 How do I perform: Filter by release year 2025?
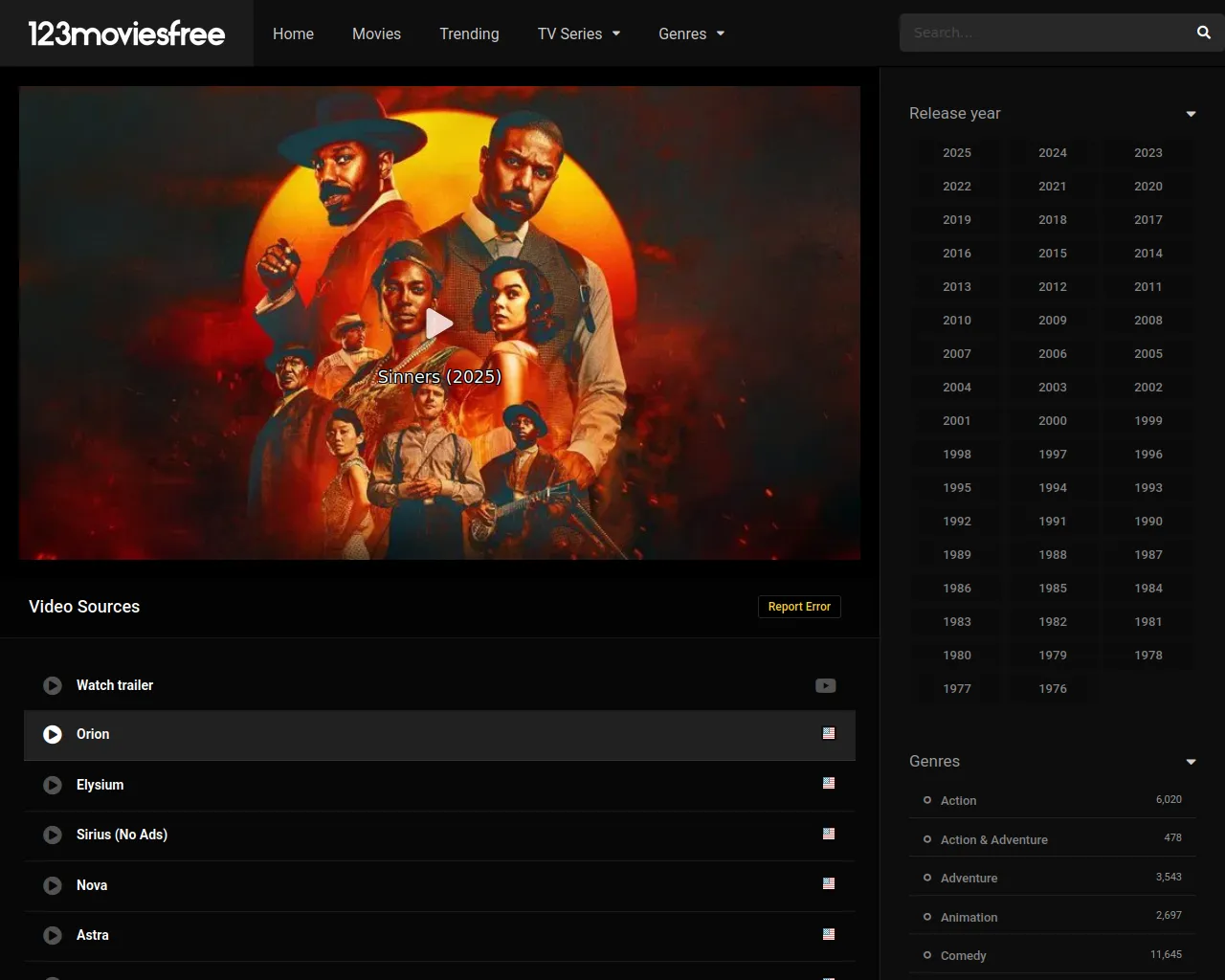pos(957,152)
